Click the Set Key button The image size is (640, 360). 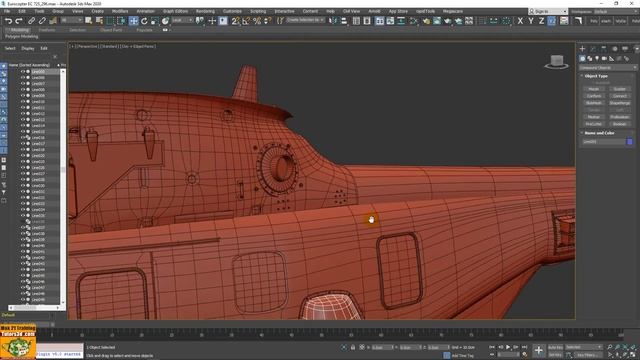[555, 355]
